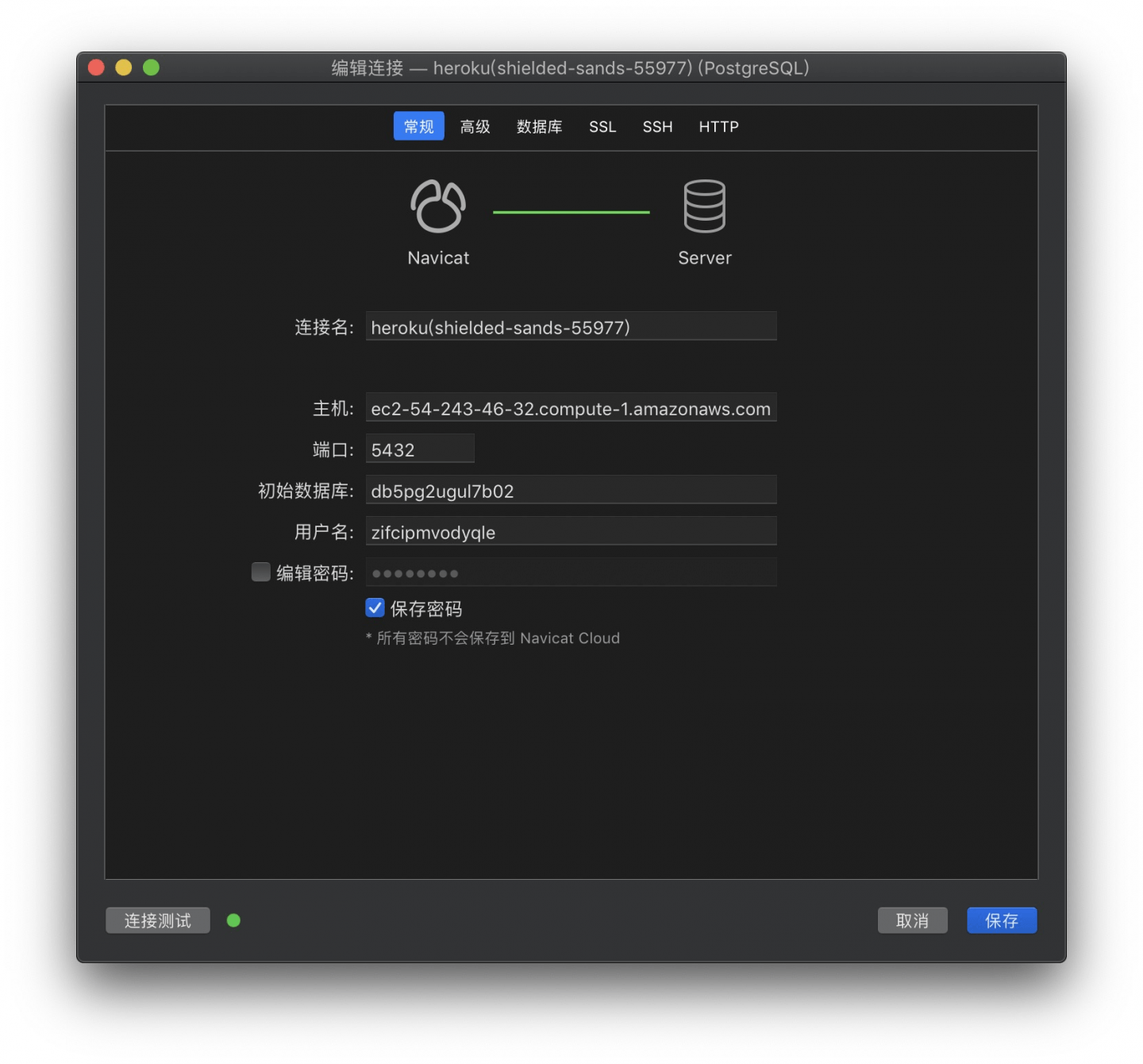Minimize the window with yellow button

click(124, 67)
